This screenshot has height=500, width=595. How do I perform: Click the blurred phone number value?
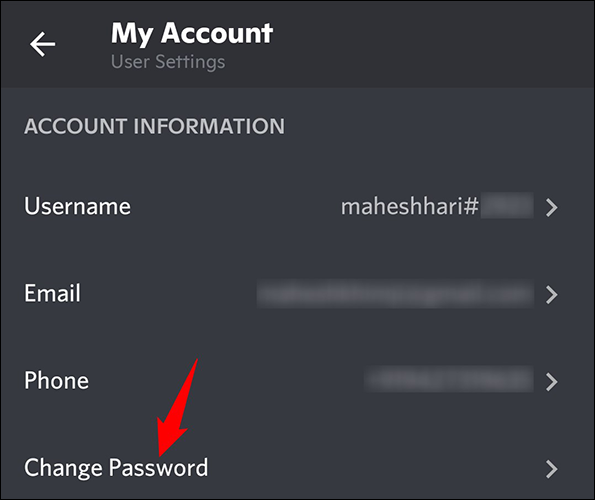click(x=449, y=379)
